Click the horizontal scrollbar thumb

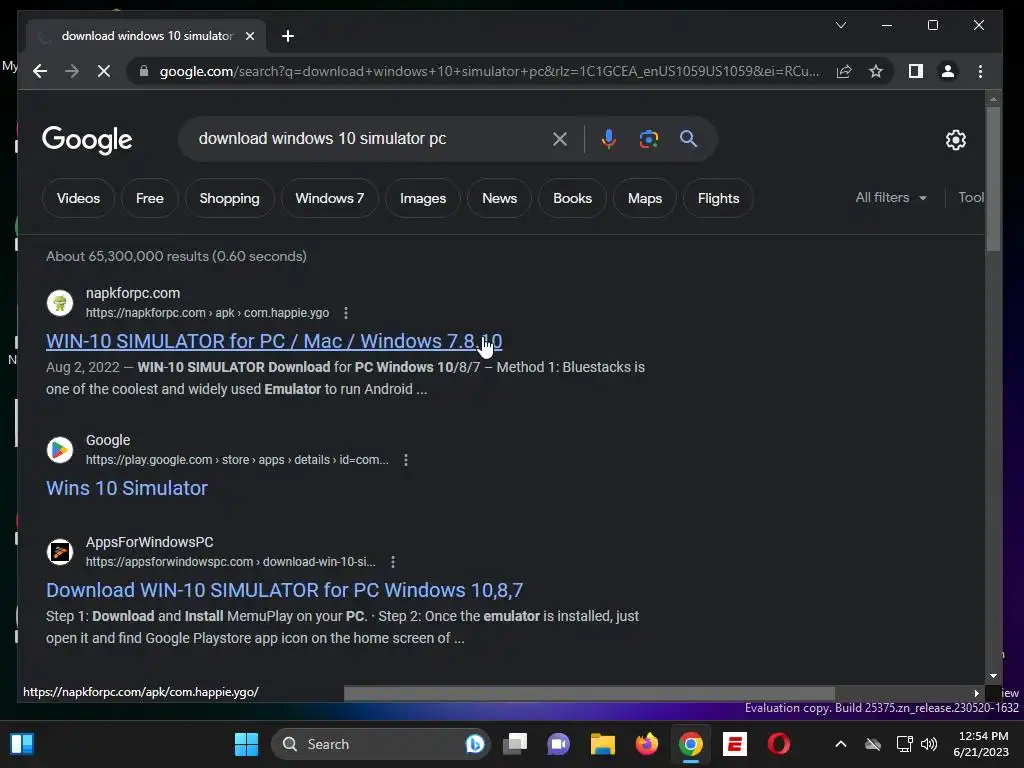[589, 693]
